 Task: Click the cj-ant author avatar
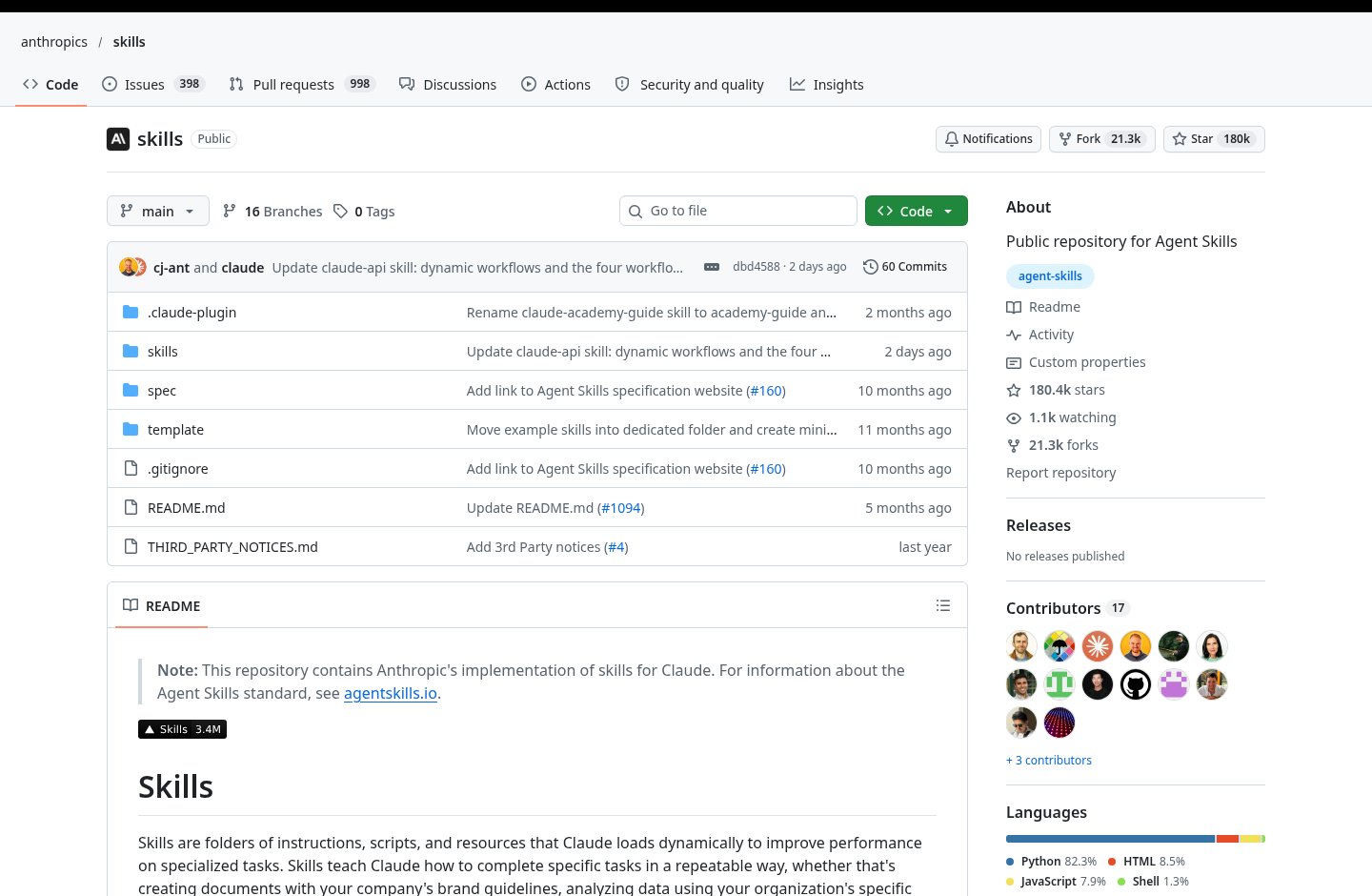(x=128, y=267)
